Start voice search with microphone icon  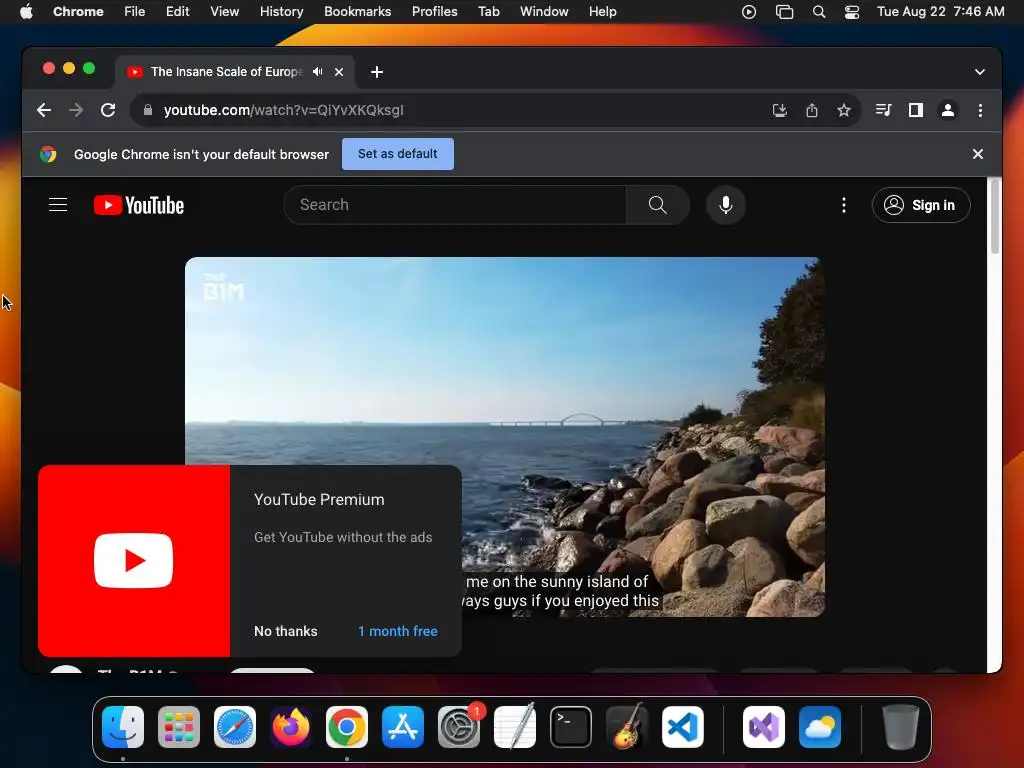point(726,205)
